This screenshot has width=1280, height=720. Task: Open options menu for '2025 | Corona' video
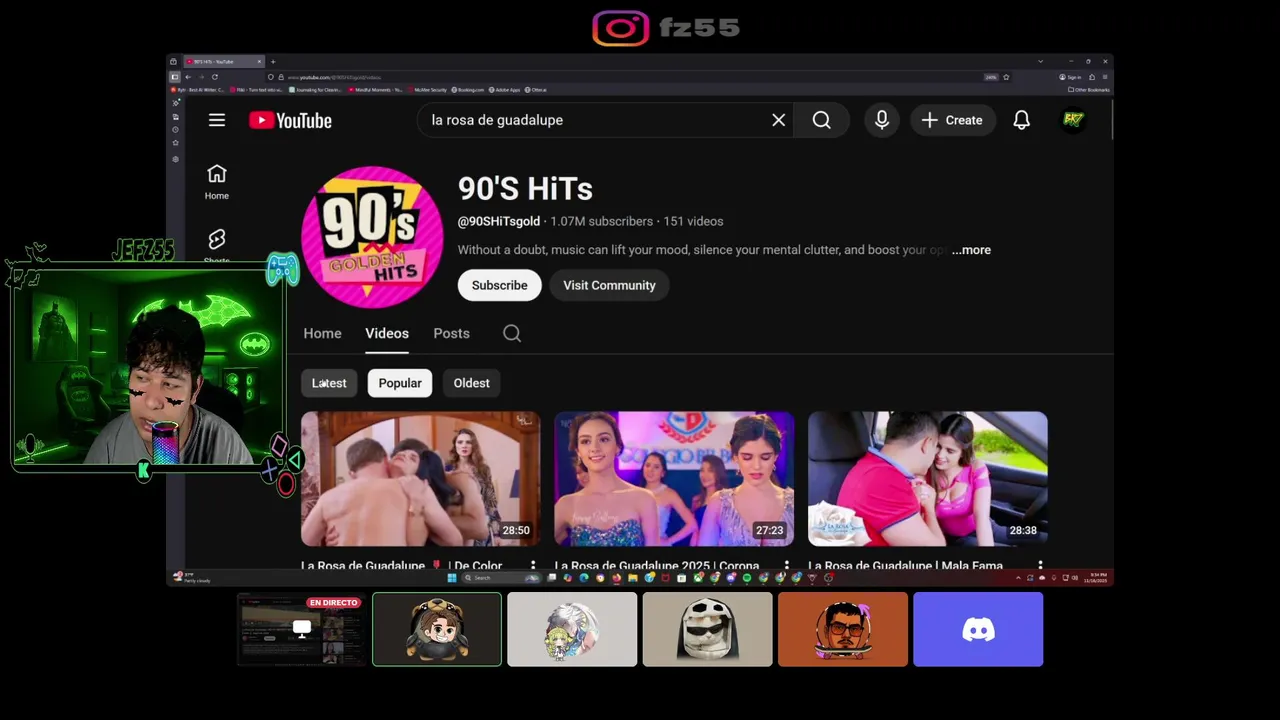click(786, 566)
